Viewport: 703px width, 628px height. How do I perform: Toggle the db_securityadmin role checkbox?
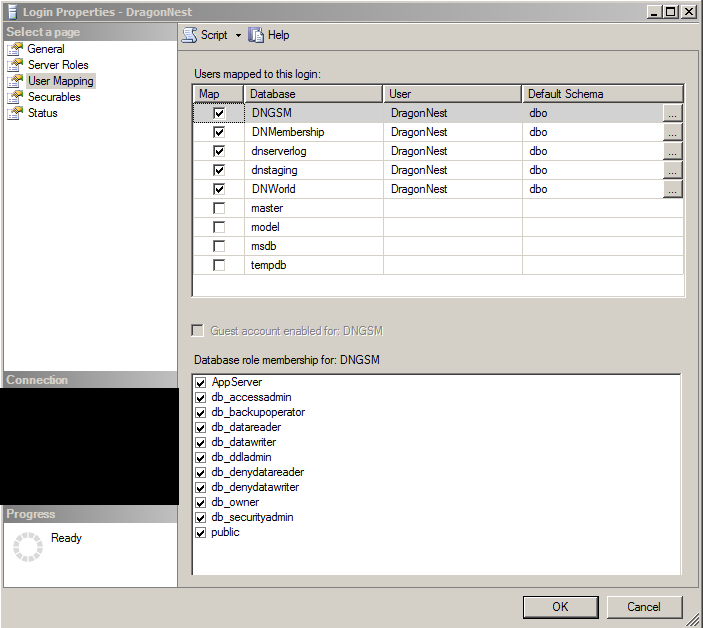(200, 518)
